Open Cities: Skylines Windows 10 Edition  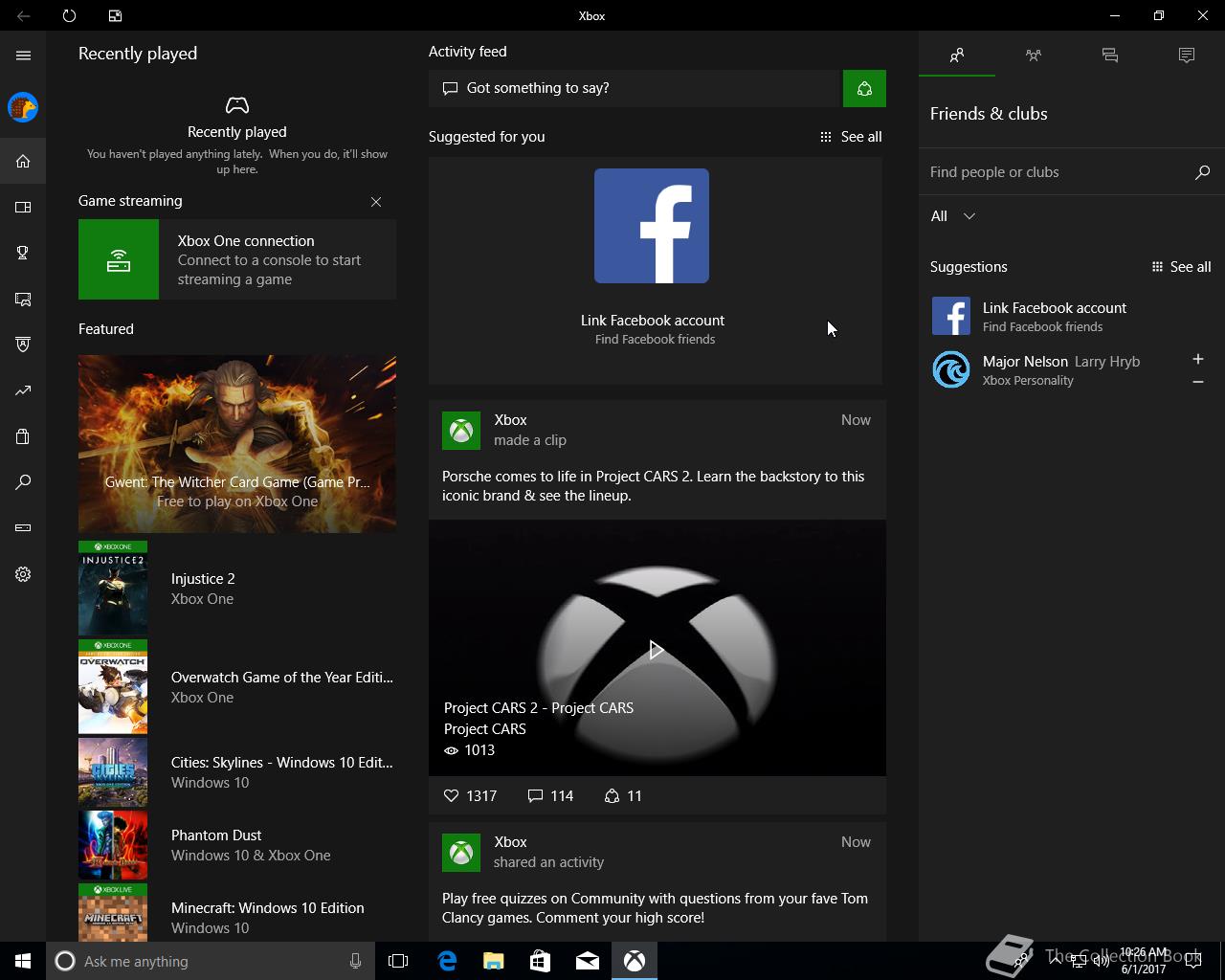237,772
